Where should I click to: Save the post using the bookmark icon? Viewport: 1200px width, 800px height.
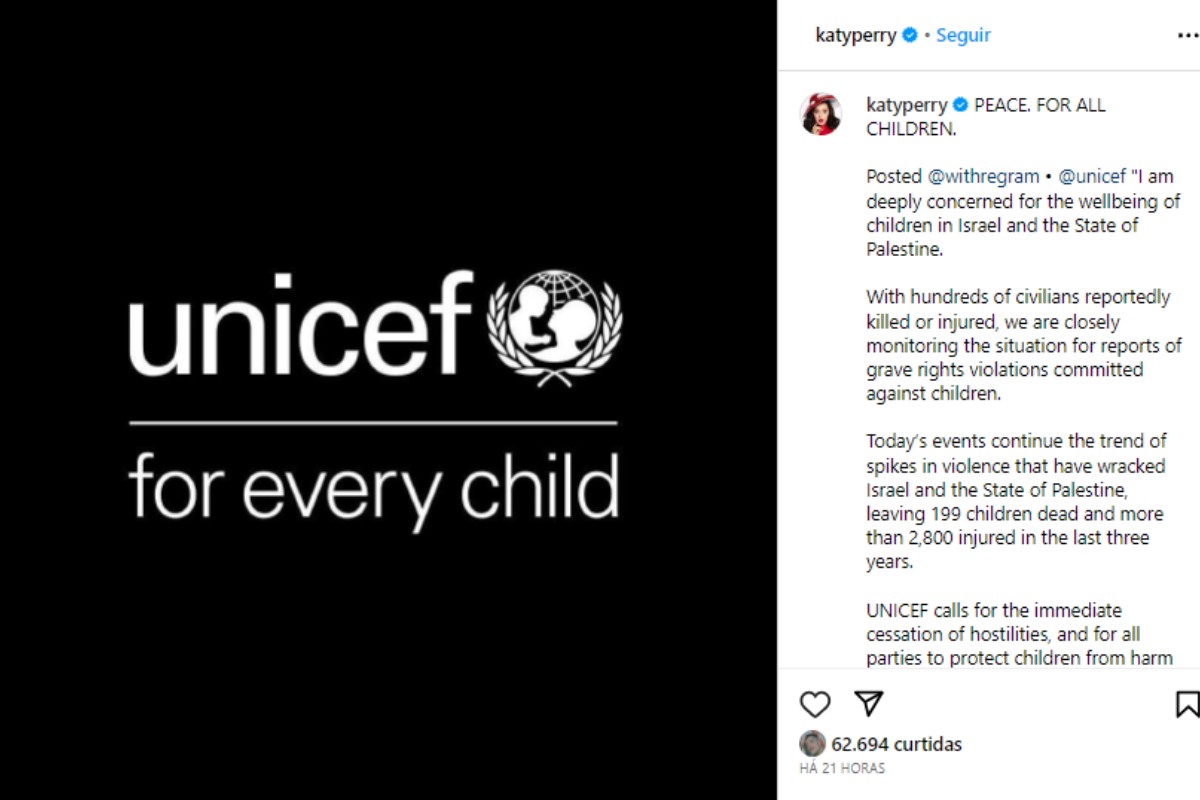(x=1187, y=703)
